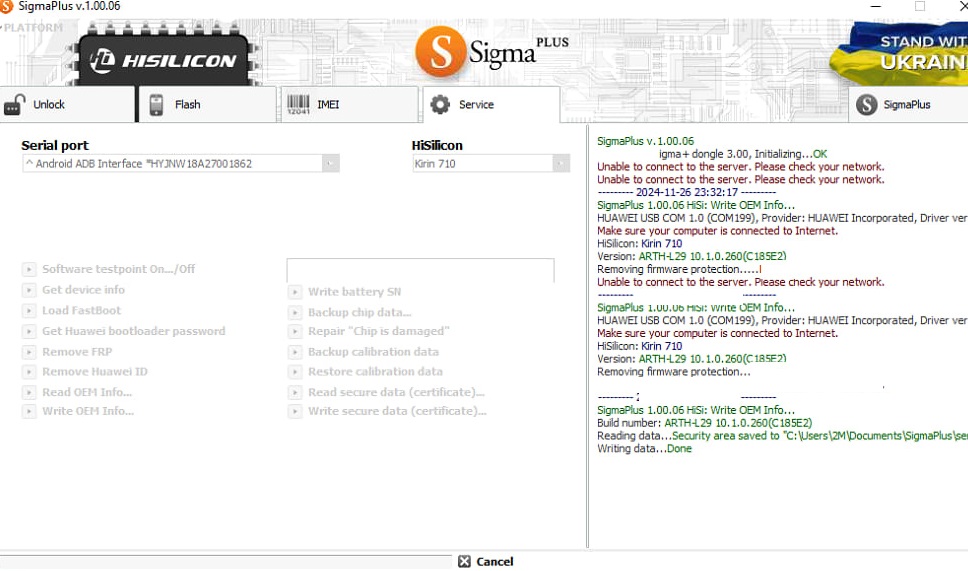The image size is (968, 571).
Task: Click the progress bar at the bottom
Action: (226, 562)
